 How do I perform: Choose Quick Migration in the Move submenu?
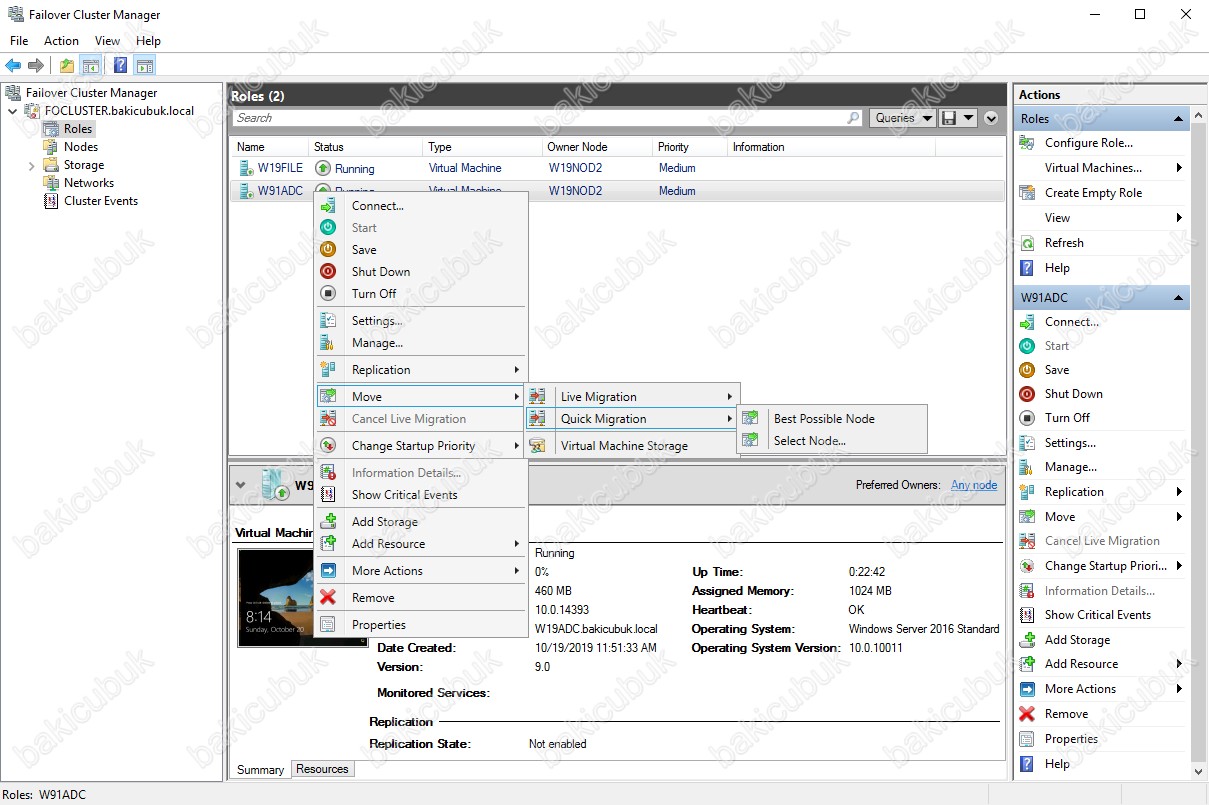632,419
